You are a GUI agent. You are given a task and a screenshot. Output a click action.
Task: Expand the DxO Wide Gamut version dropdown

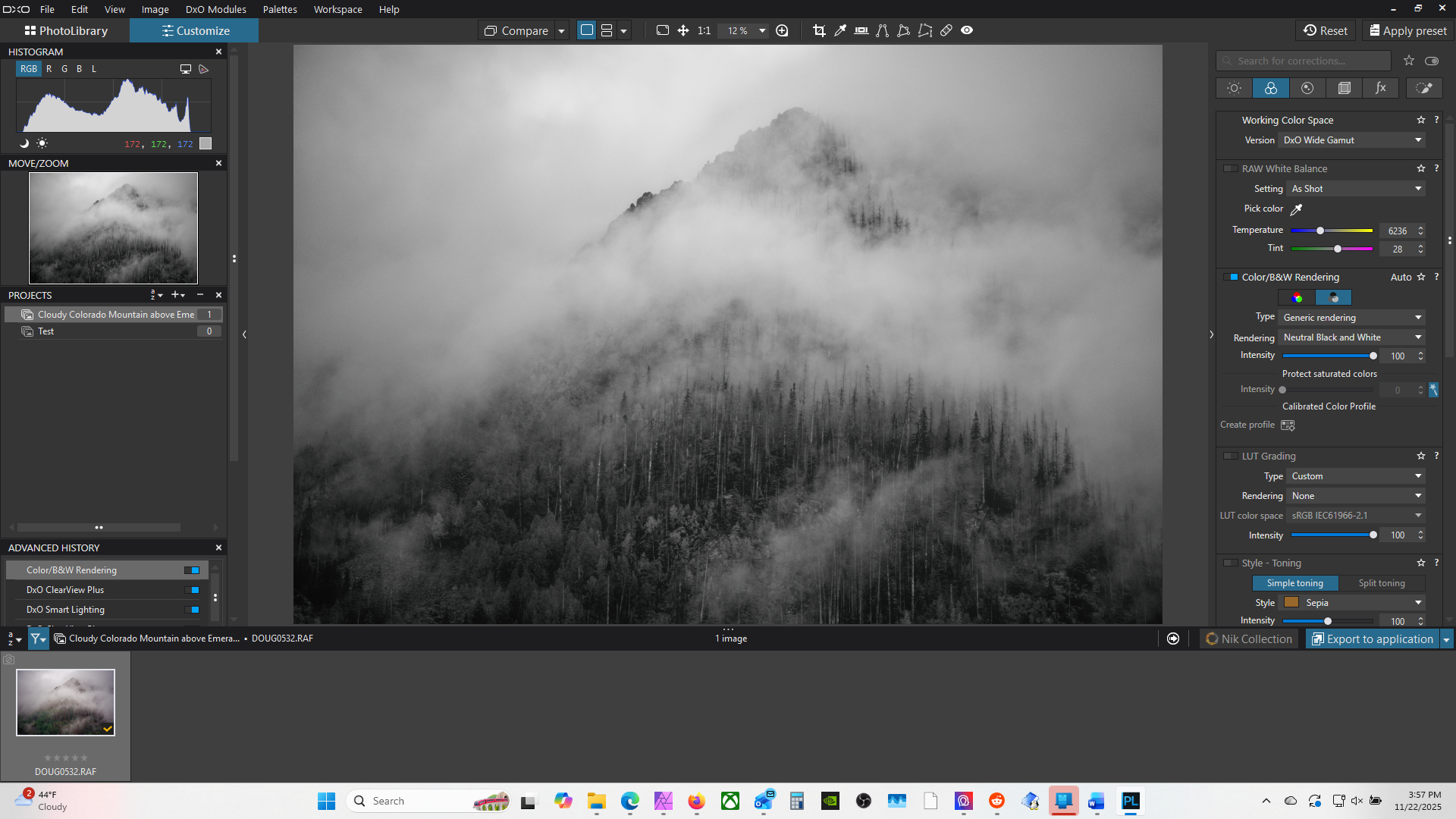[1351, 140]
